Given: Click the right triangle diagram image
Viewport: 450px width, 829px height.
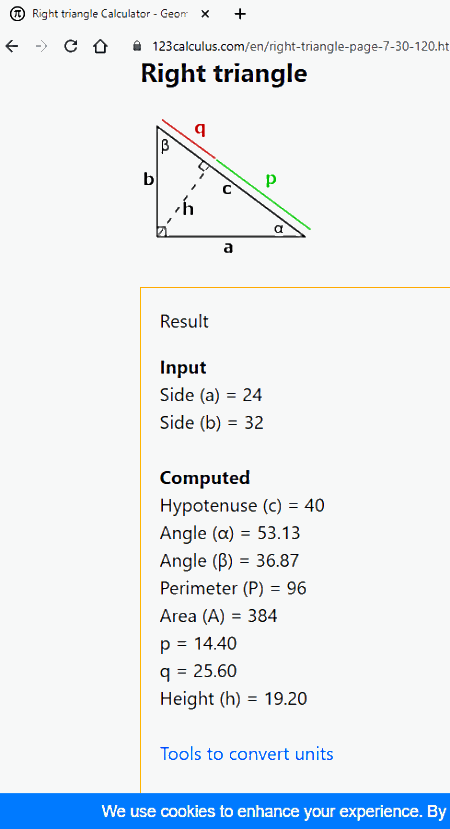Looking at the screenshot, I should click(x=226, y=187).
